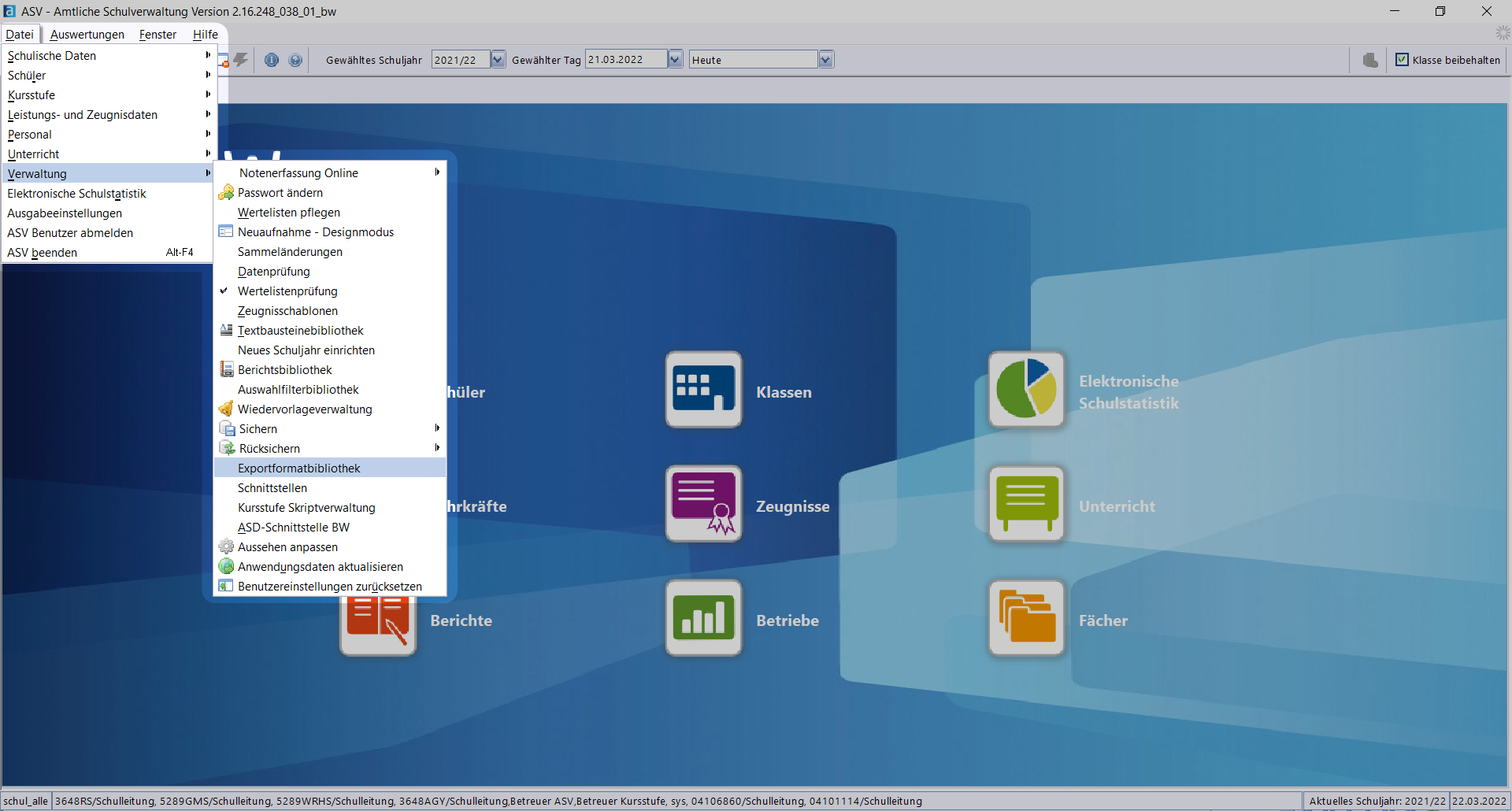Select Exportformatbibliothek from the Verwaltung submenu
Image resolution: width=1512 pixels, height=811 pixels.
tap(299, 468)
